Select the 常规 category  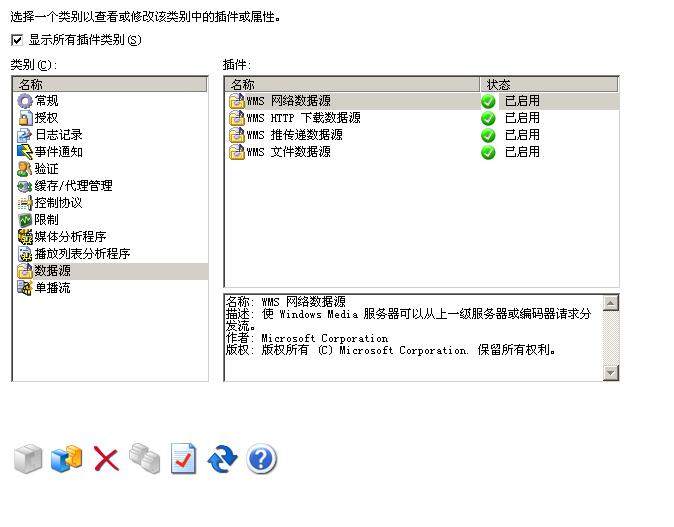click(46, 101)
